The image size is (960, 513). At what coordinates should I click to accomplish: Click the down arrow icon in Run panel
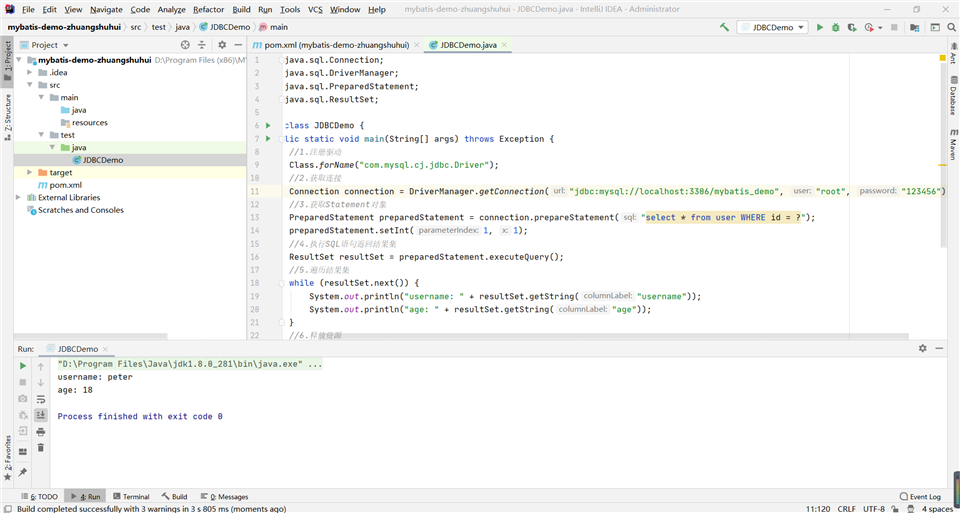41,382
